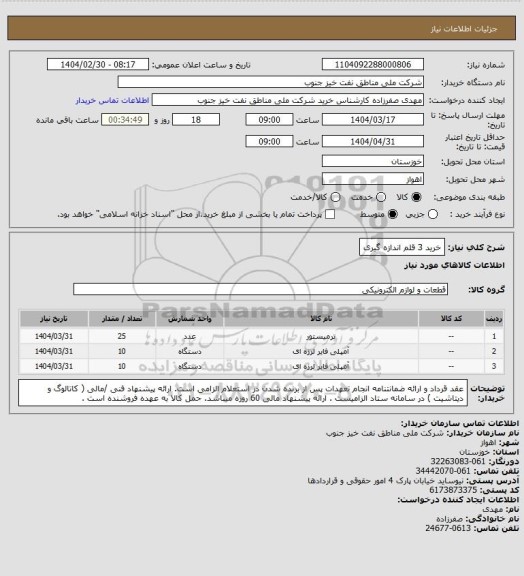This screenshot has height=576, width=524.
Task: Click واحد شمارش column header
Action: pyautogui.click(x=190, y=319)
